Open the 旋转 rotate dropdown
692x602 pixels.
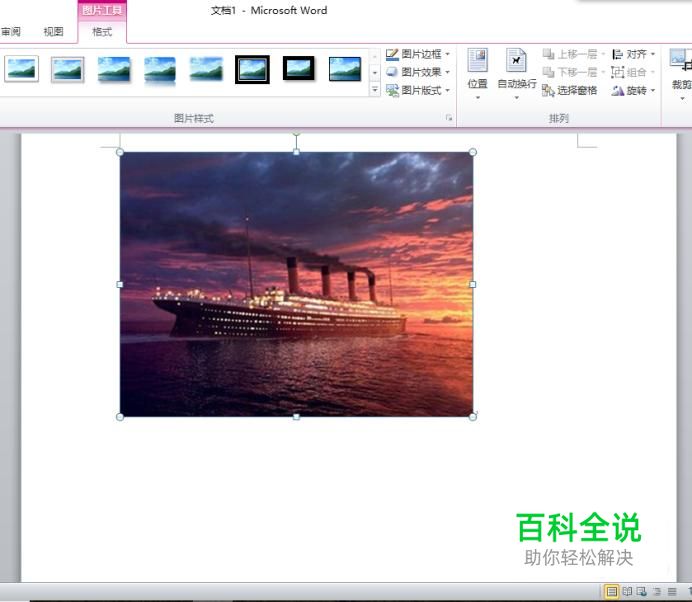pyautogui.click(x=633, y=90)
